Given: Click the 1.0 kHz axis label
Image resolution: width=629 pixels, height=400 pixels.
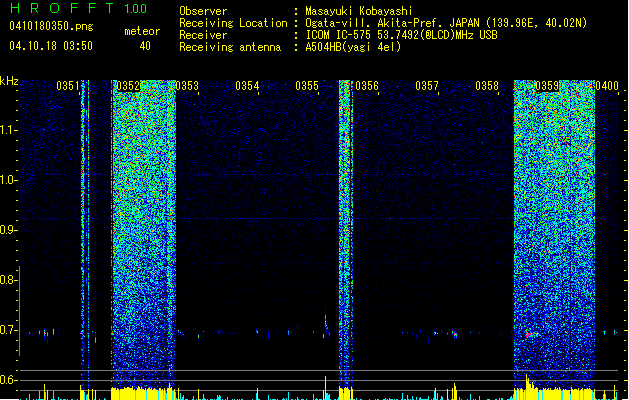Looking at the screenshot, I should (9, 180).
